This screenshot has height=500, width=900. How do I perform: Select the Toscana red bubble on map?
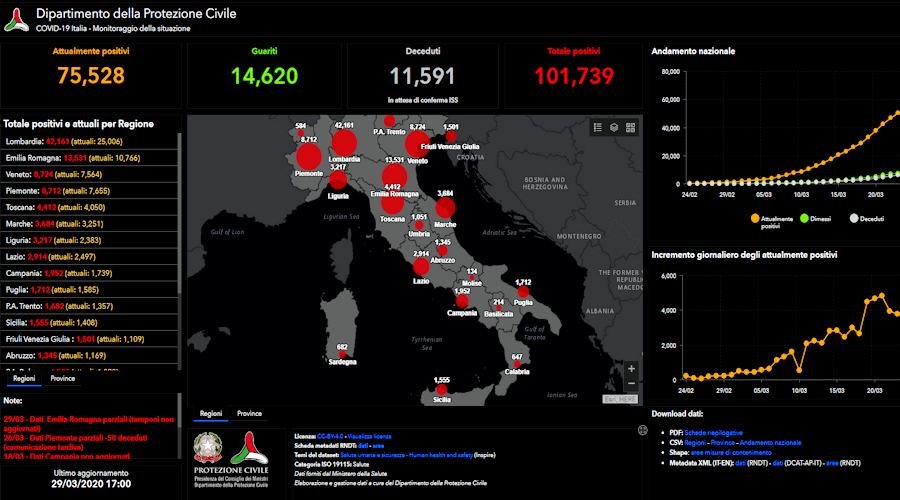click(393, 203)
